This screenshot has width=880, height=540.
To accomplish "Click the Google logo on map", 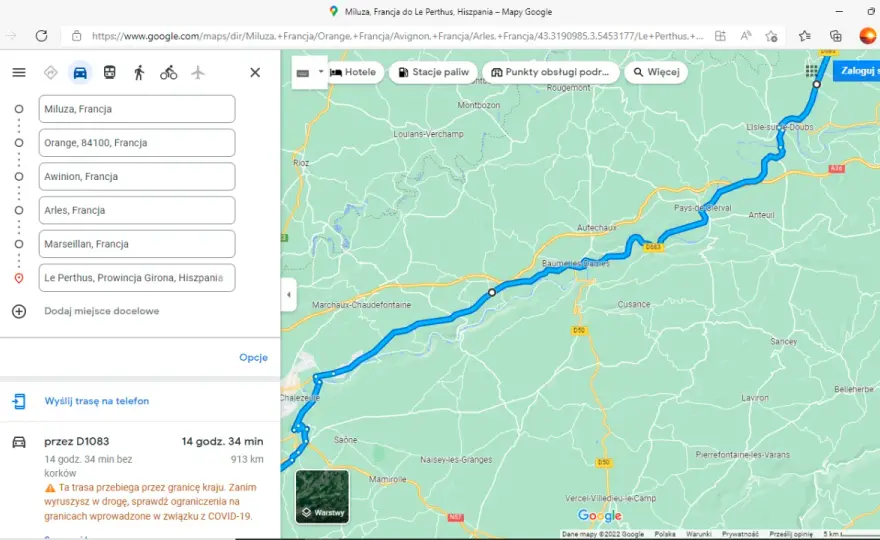I will [599, 515].
